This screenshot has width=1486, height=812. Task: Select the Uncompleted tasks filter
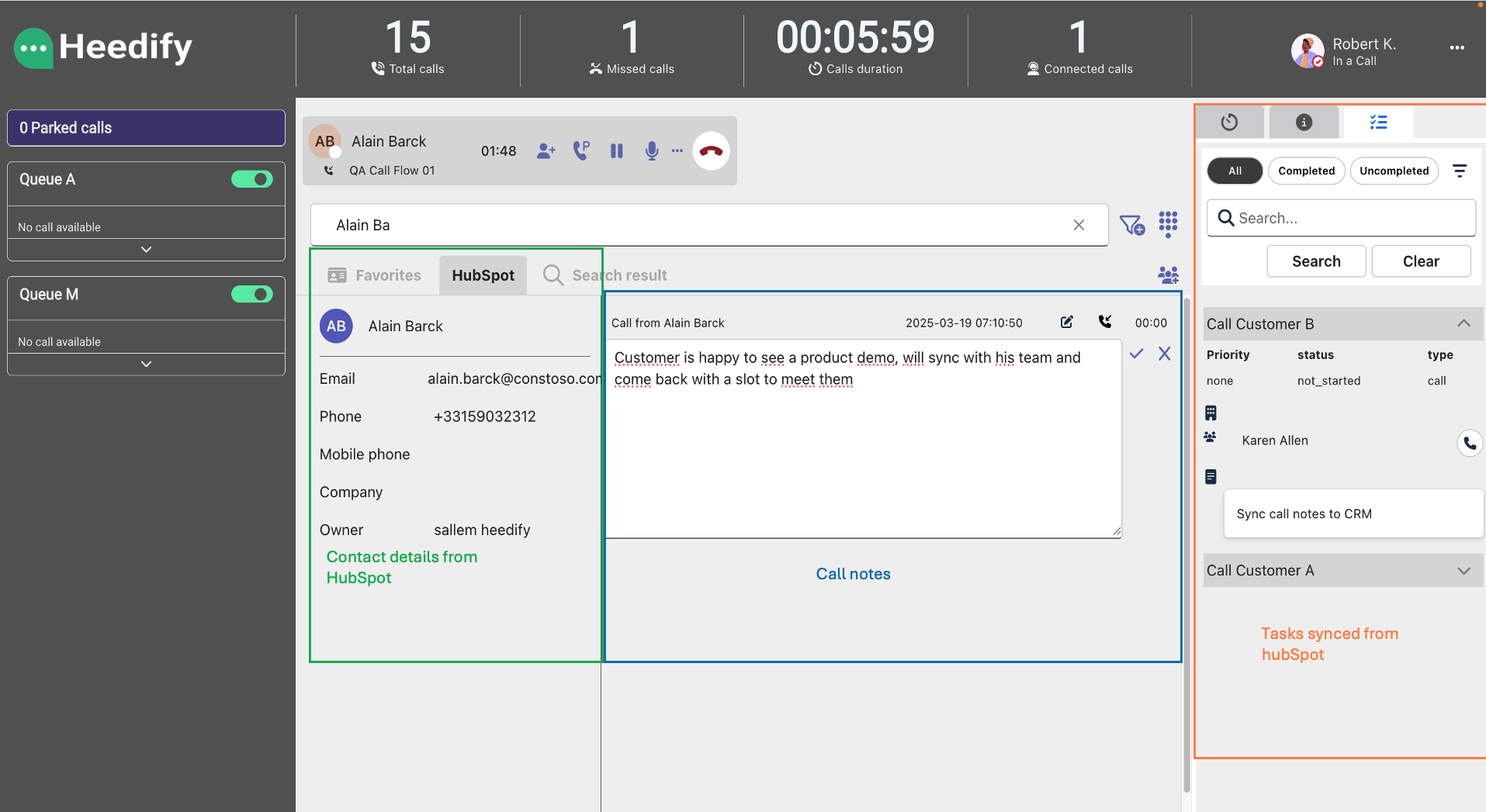point(1394,171)
